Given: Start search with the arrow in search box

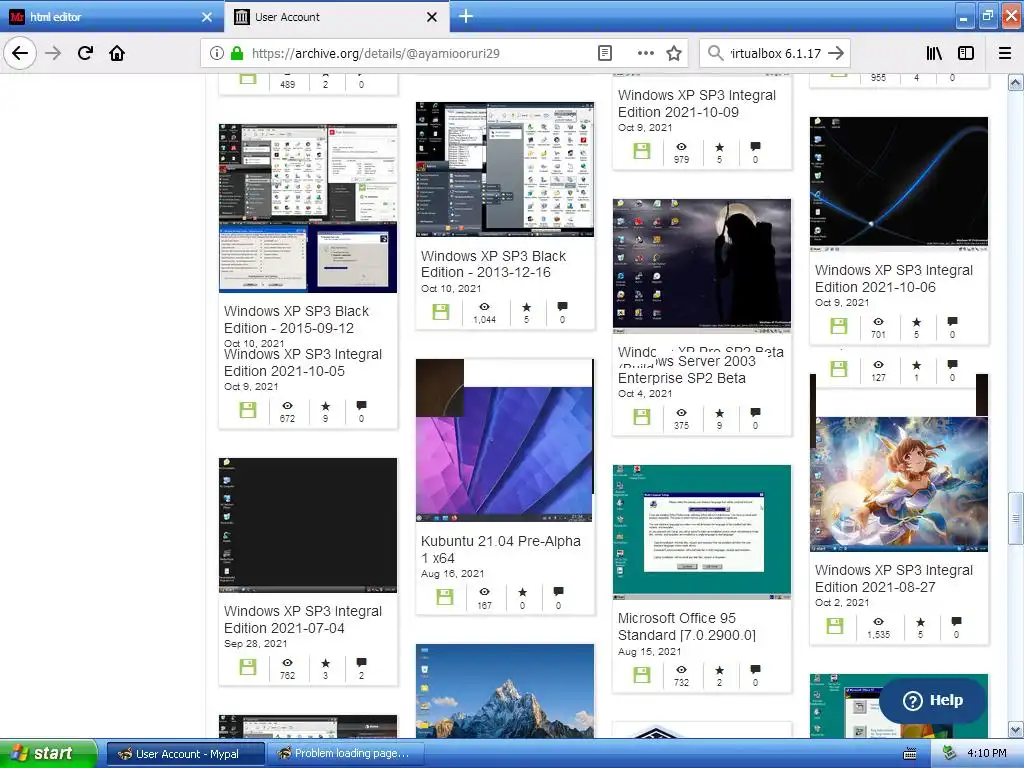Looking at the screenshot, I should coord(836,53).
